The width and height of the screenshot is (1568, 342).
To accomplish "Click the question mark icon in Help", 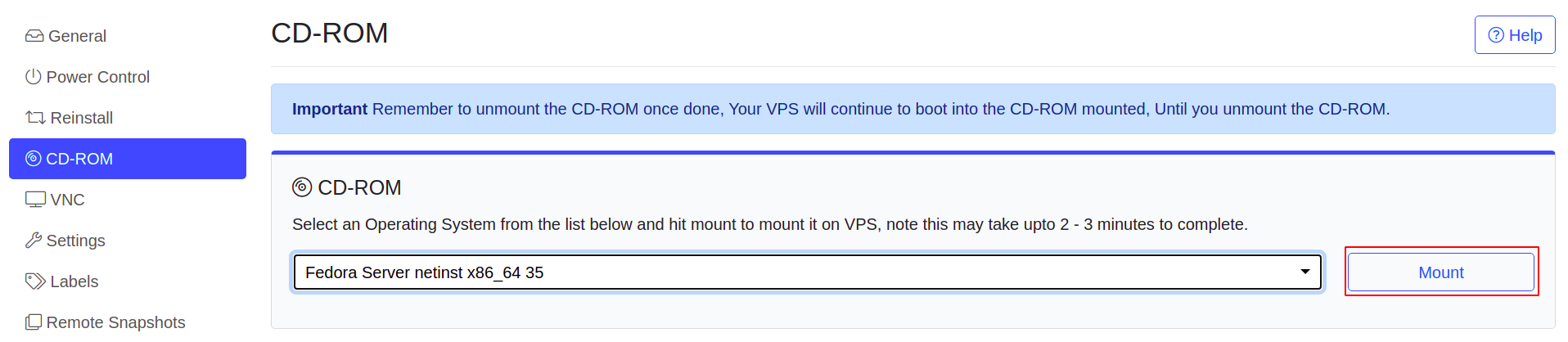I will 1496,35.
